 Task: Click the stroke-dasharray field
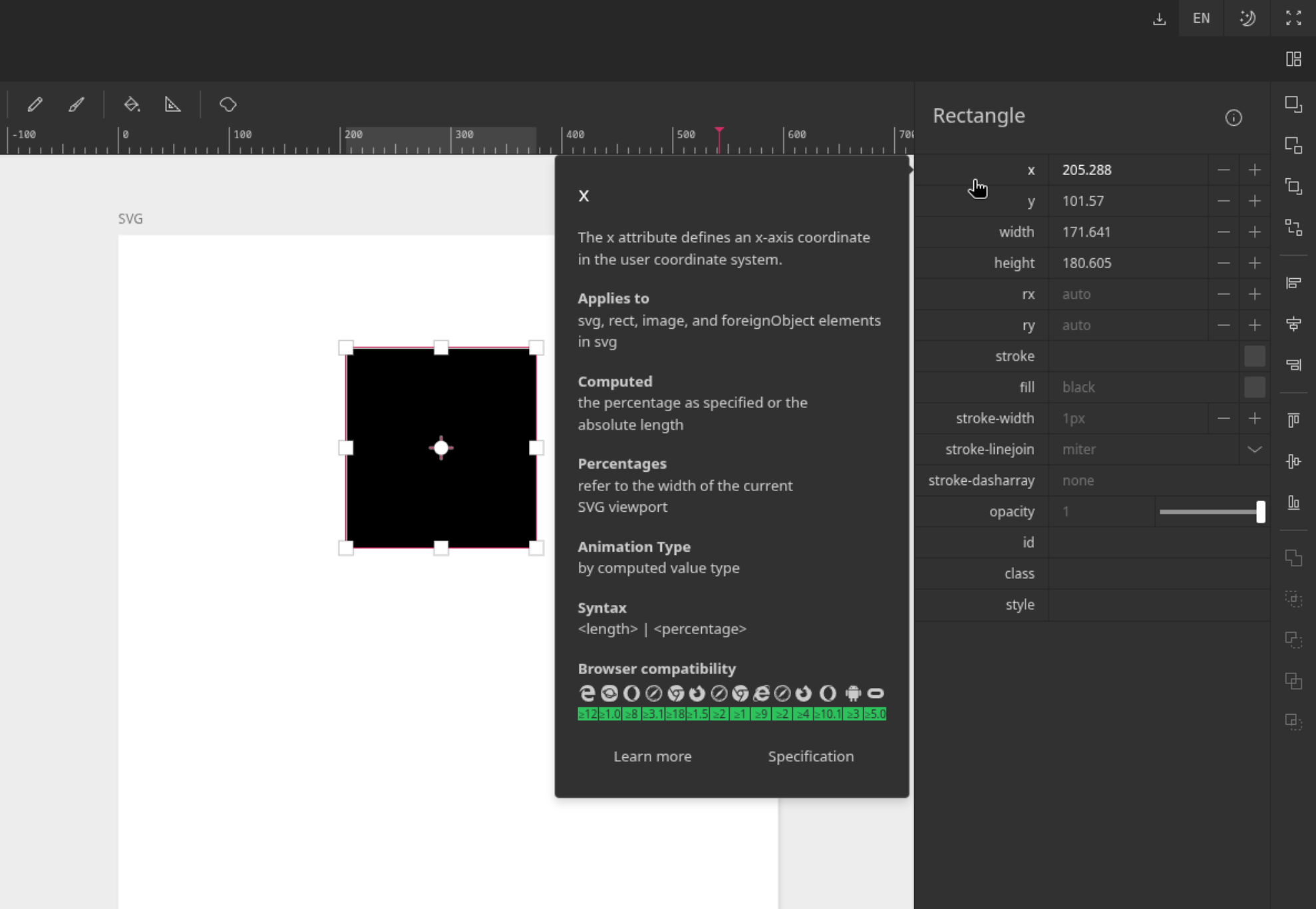coord(1159,480)
